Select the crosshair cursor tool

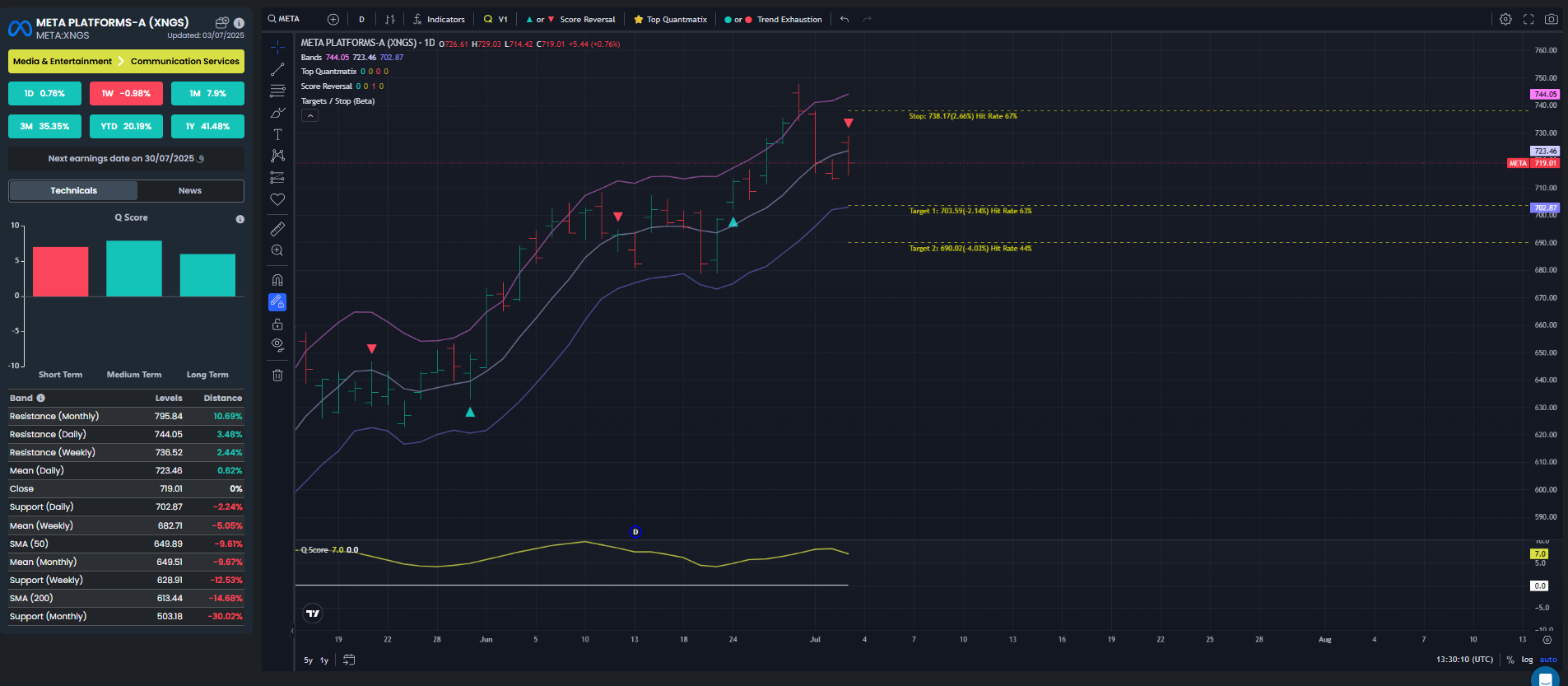pos(277,47)
